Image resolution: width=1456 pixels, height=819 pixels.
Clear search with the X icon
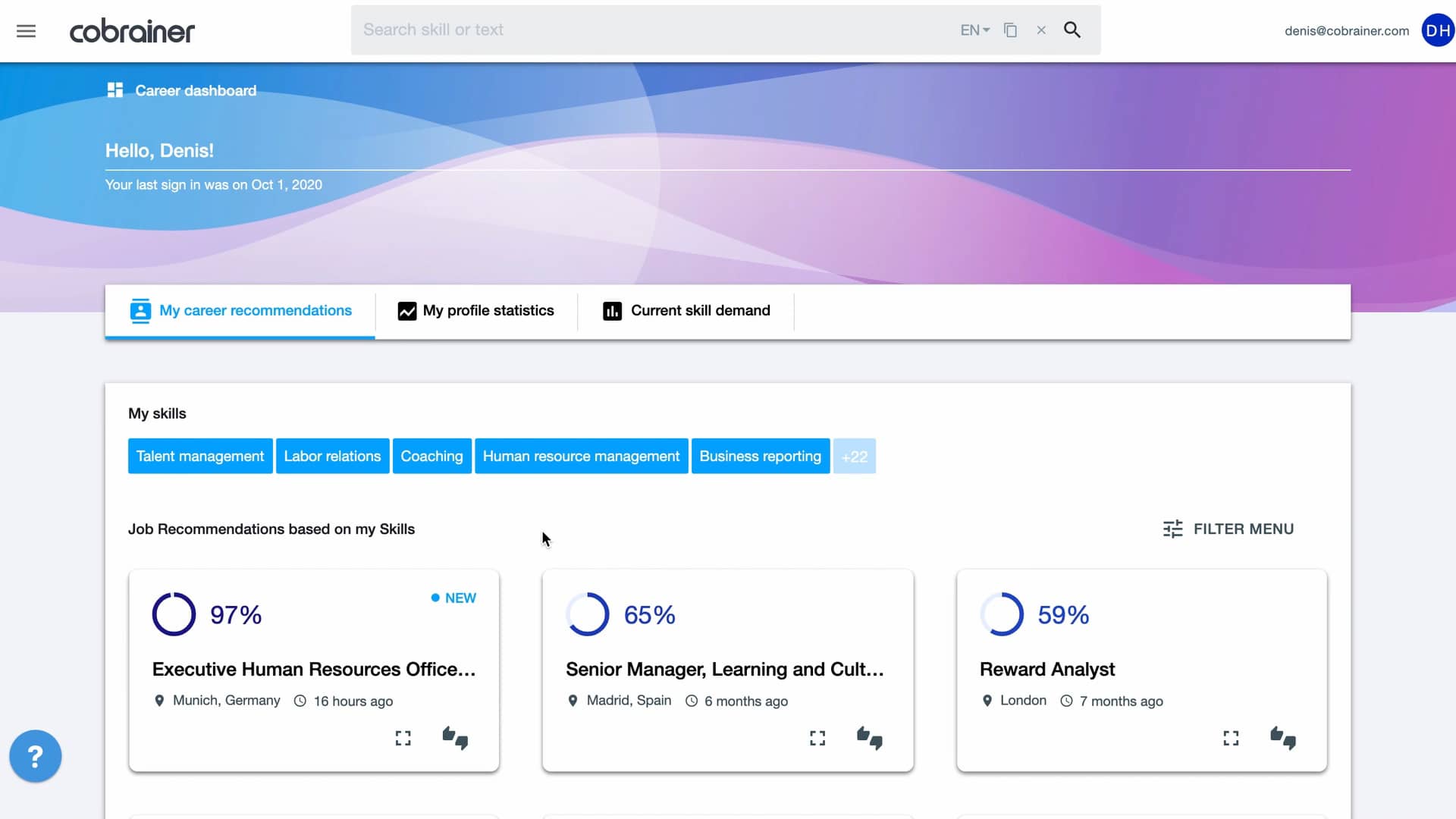1041,30
